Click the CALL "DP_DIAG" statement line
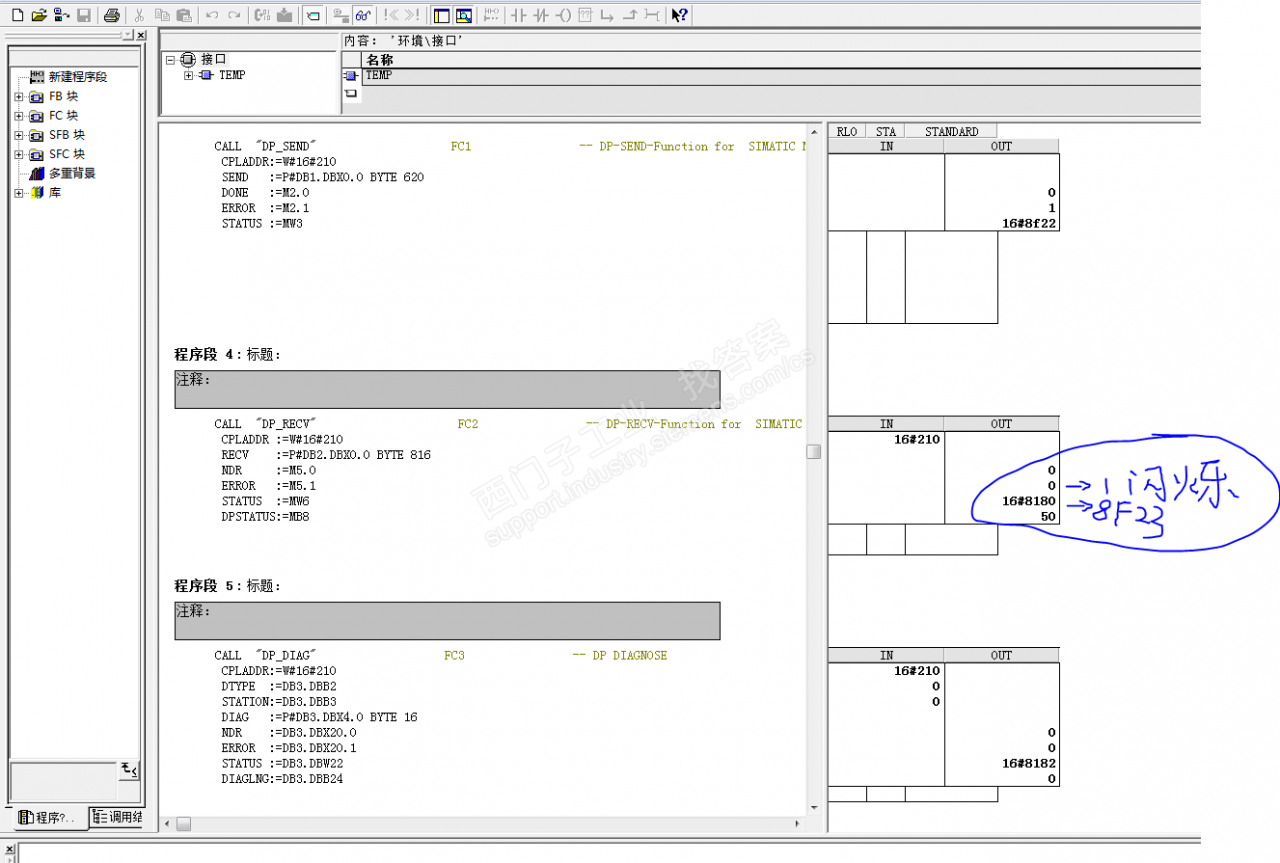Viewport: 1280px width, 863px height. coord(266,655)
